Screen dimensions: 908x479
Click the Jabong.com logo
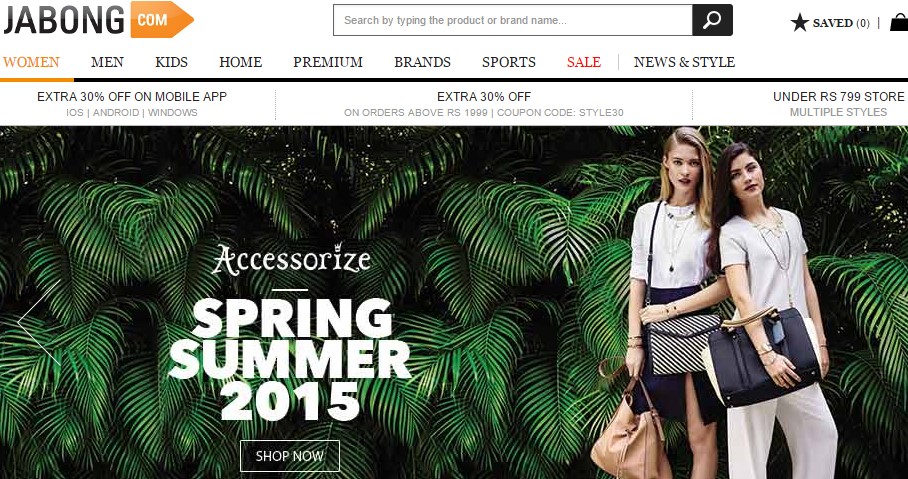coord(98,20)
